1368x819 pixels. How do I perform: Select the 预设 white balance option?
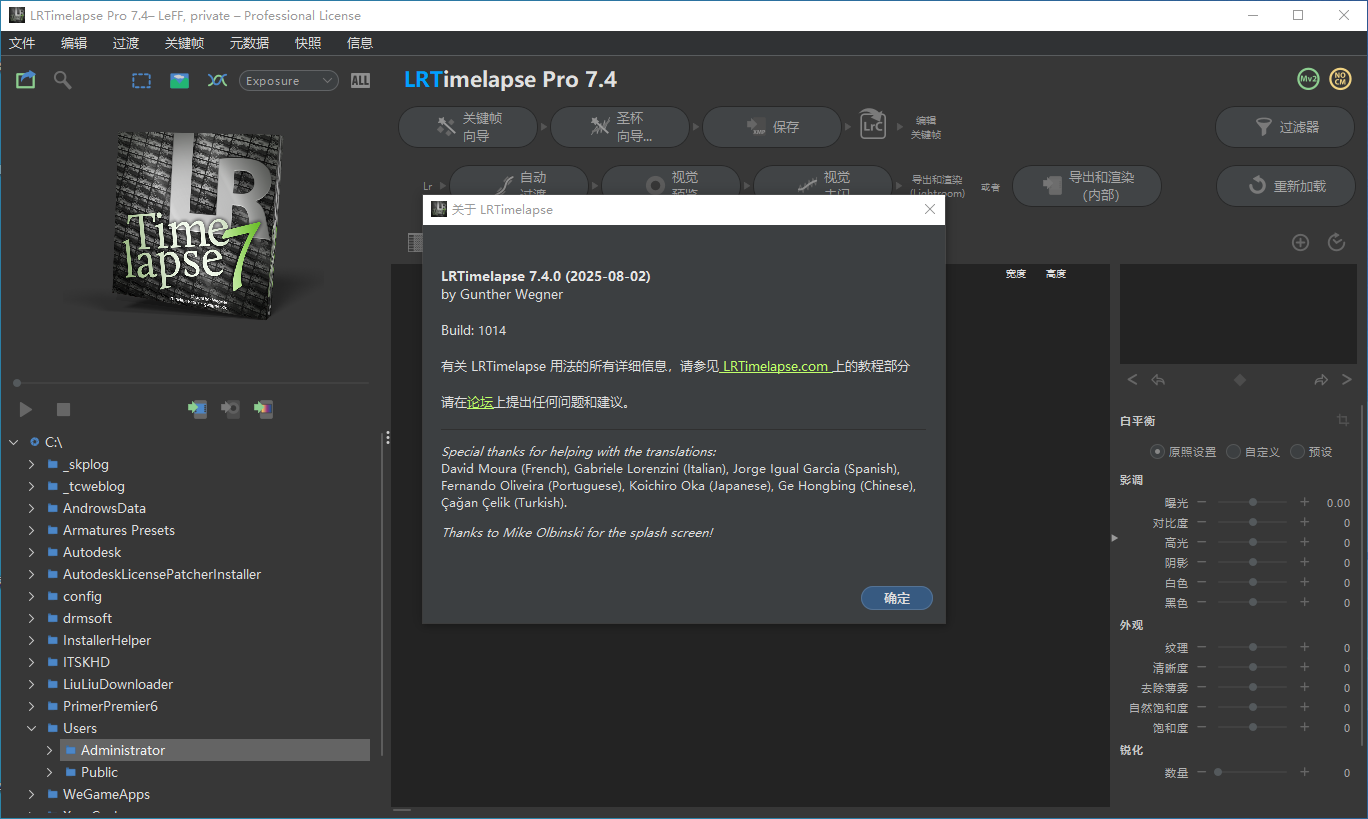coord(1298,452)
